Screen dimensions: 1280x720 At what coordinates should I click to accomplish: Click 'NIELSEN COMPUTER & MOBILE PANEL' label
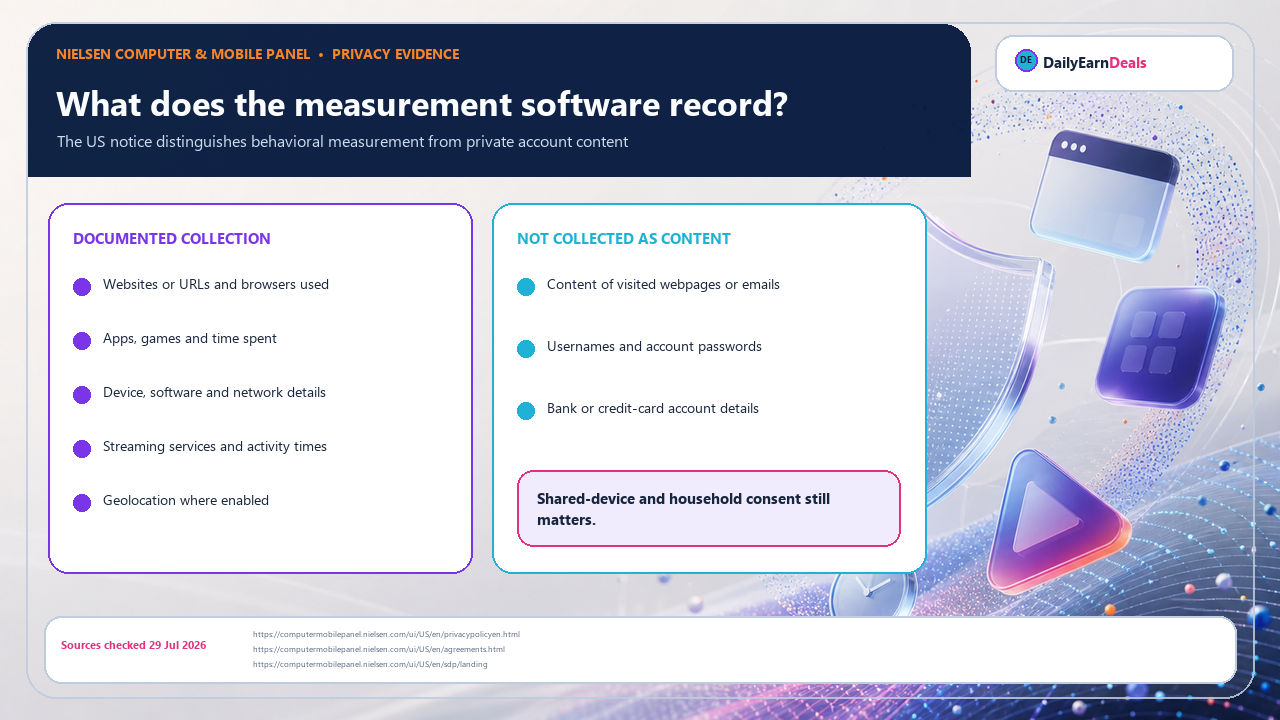tap(183, 54)
